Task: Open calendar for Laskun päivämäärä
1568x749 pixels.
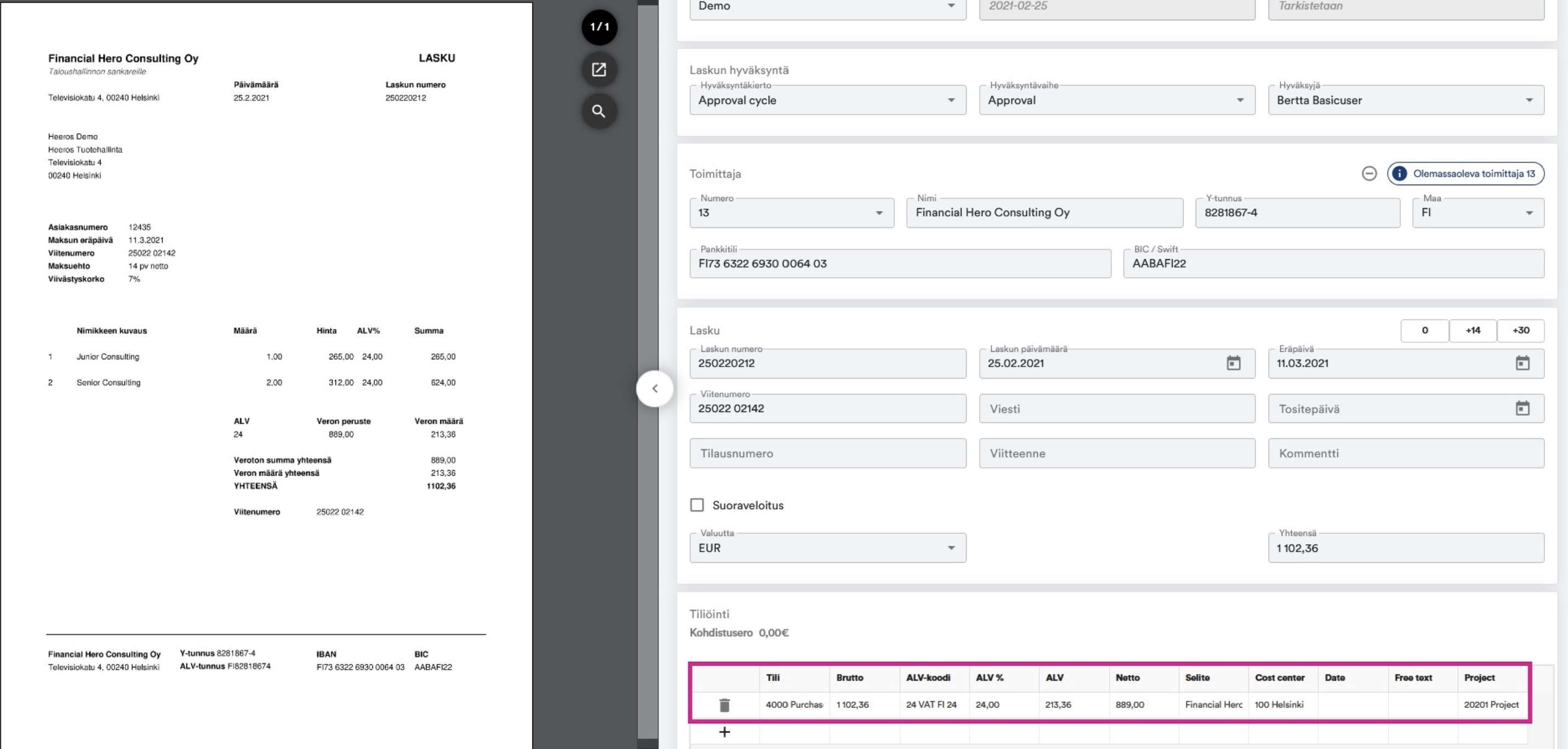Action: pyautogui.click(x=1233, y=363)
